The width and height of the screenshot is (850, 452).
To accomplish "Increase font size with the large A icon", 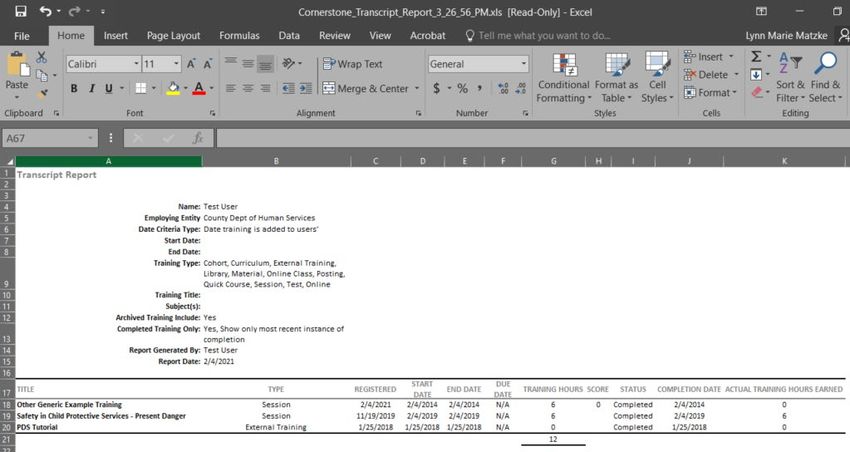I will point(191,64).
